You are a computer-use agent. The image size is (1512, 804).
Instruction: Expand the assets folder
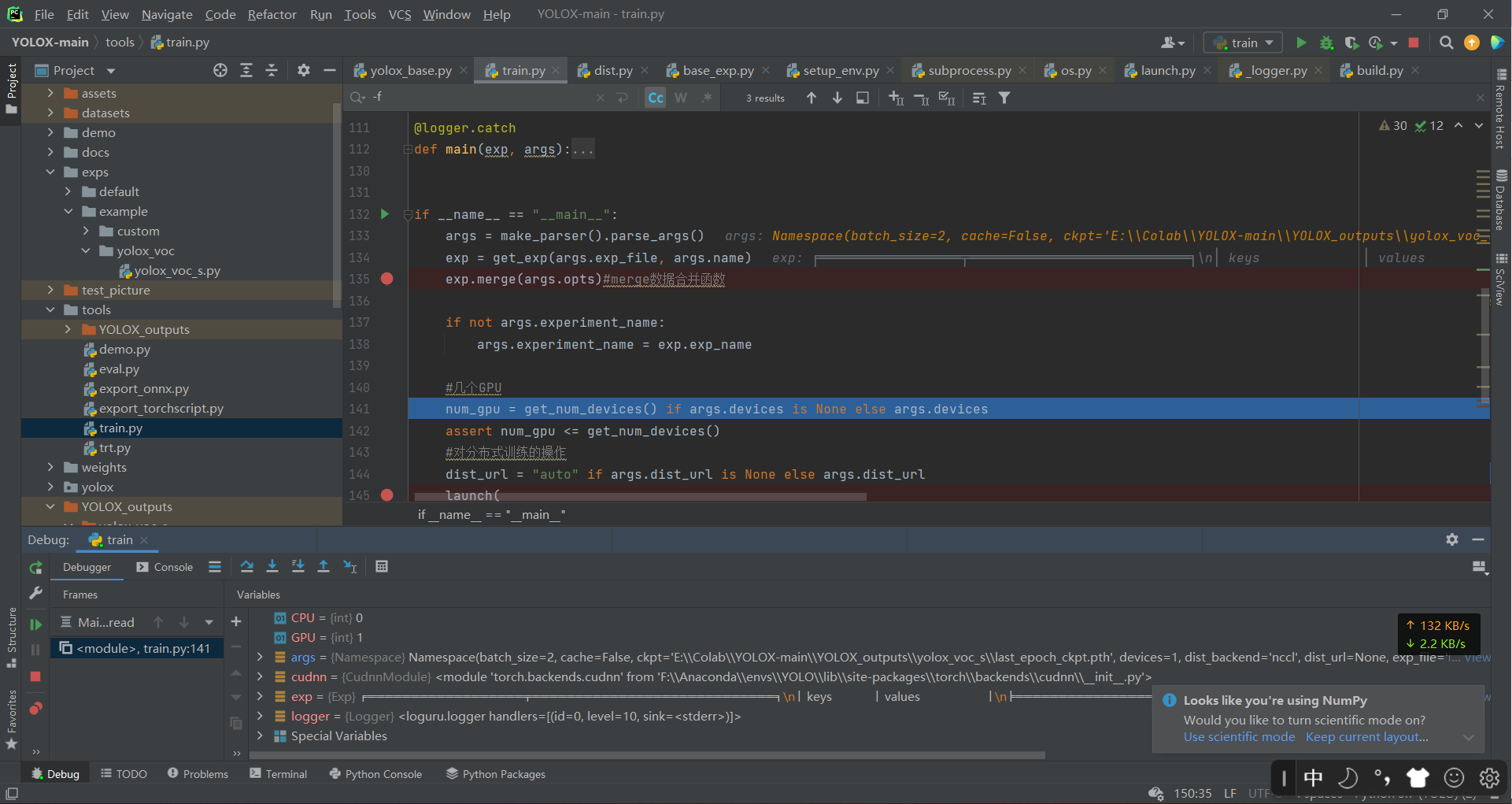(x=50, y=93)
